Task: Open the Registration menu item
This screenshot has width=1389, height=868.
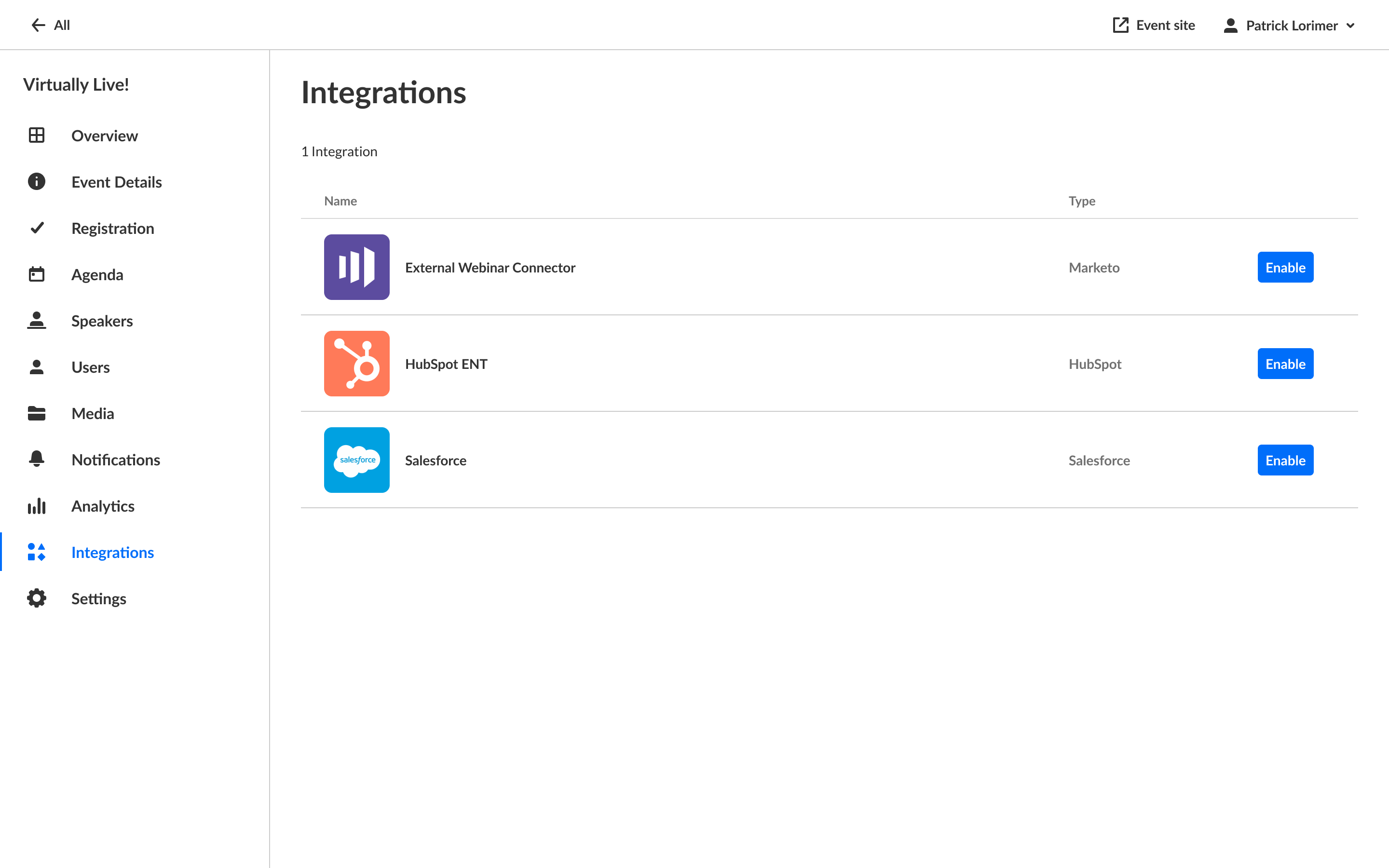Action: (x=112, y=229)
